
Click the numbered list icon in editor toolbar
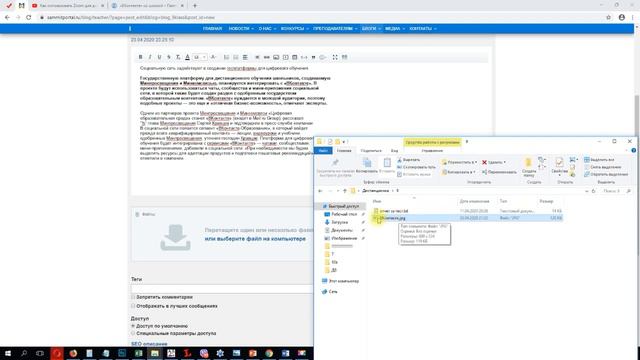point(226,57)
